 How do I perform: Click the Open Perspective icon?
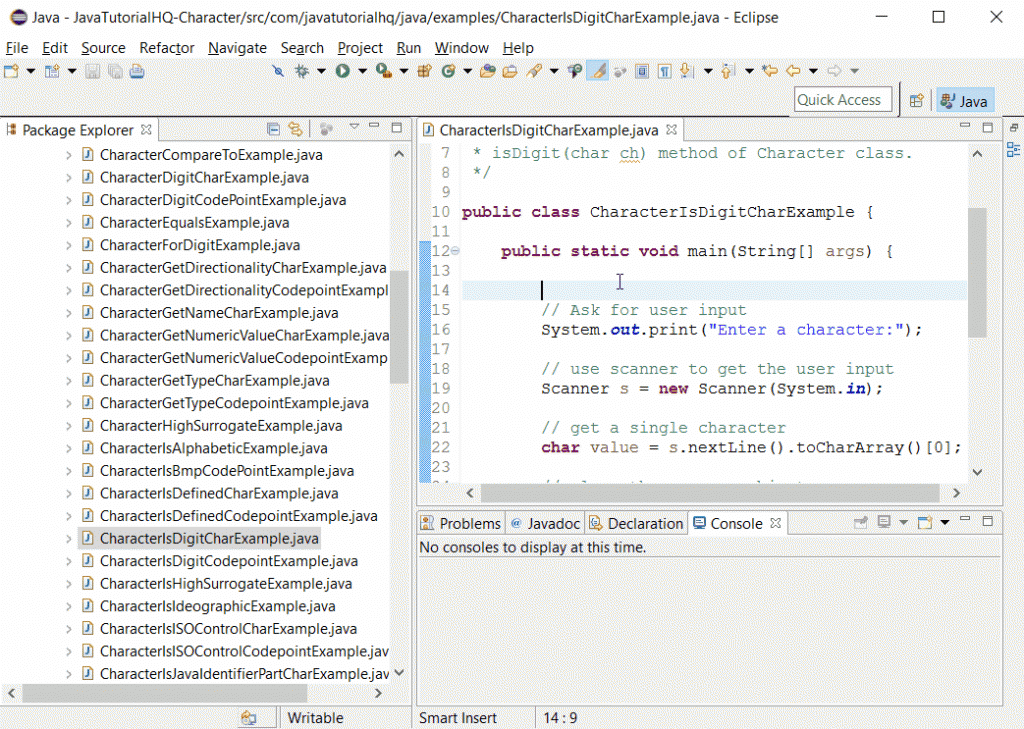coord(916,101)
